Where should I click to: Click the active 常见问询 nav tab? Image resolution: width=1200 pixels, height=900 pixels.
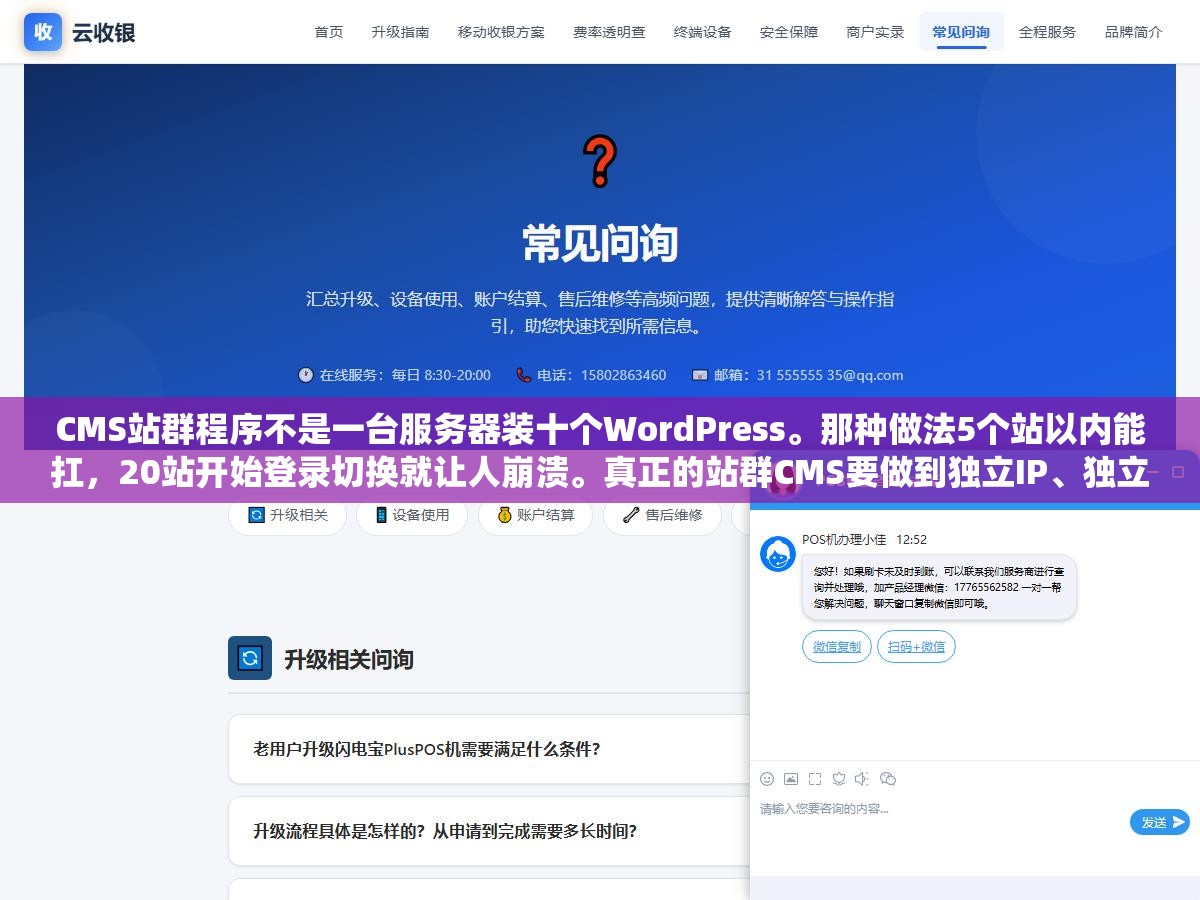pos(961,32)
